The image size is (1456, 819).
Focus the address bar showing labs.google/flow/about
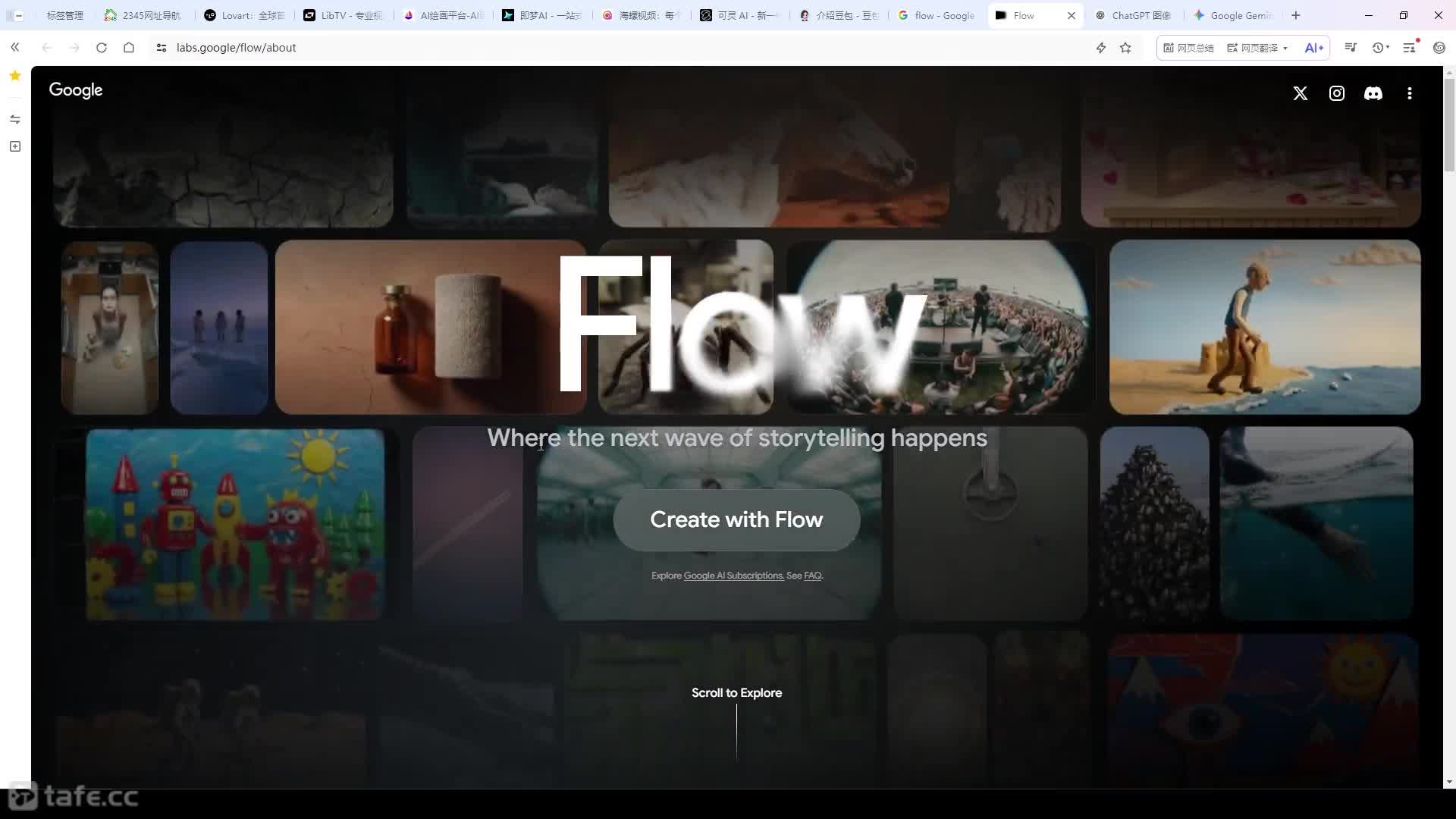pyautogui.click(x=622, y=48)
